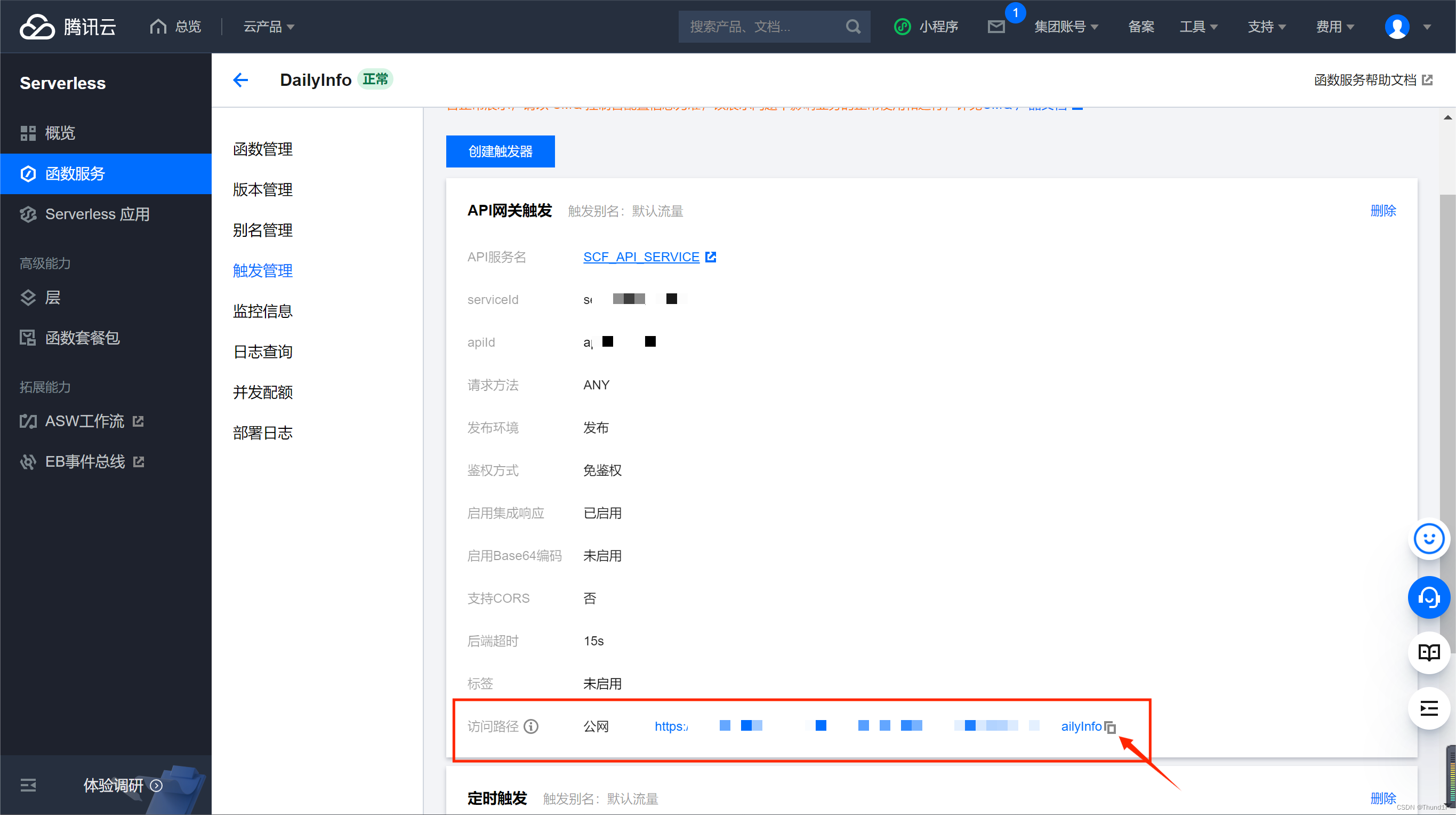Screen dimensions: 1456x815
Task: Click the 体验调研 circled arrow icon
Action: [x=157, y=785]
